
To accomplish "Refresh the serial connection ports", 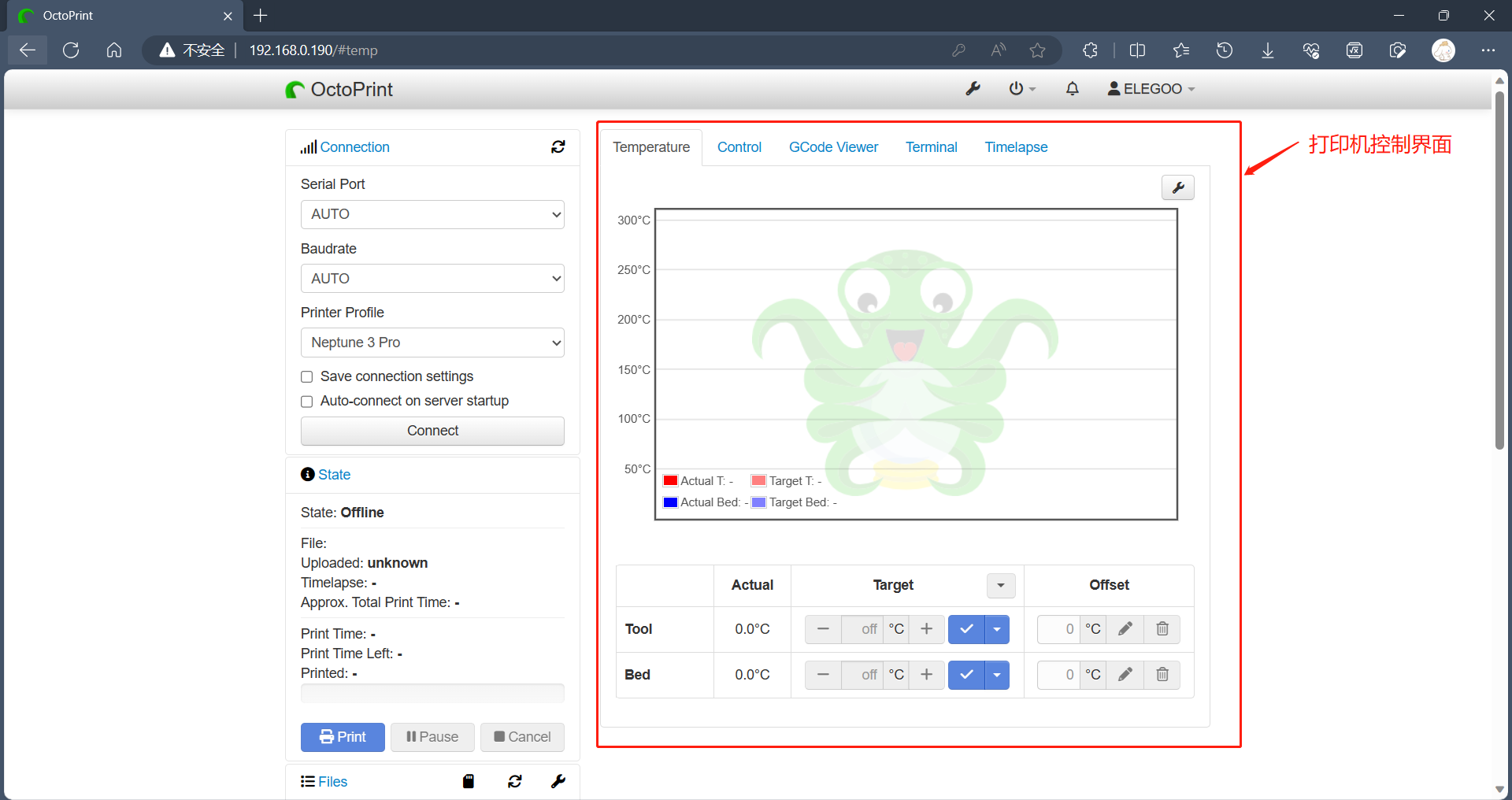I will (x=558, y=147).
